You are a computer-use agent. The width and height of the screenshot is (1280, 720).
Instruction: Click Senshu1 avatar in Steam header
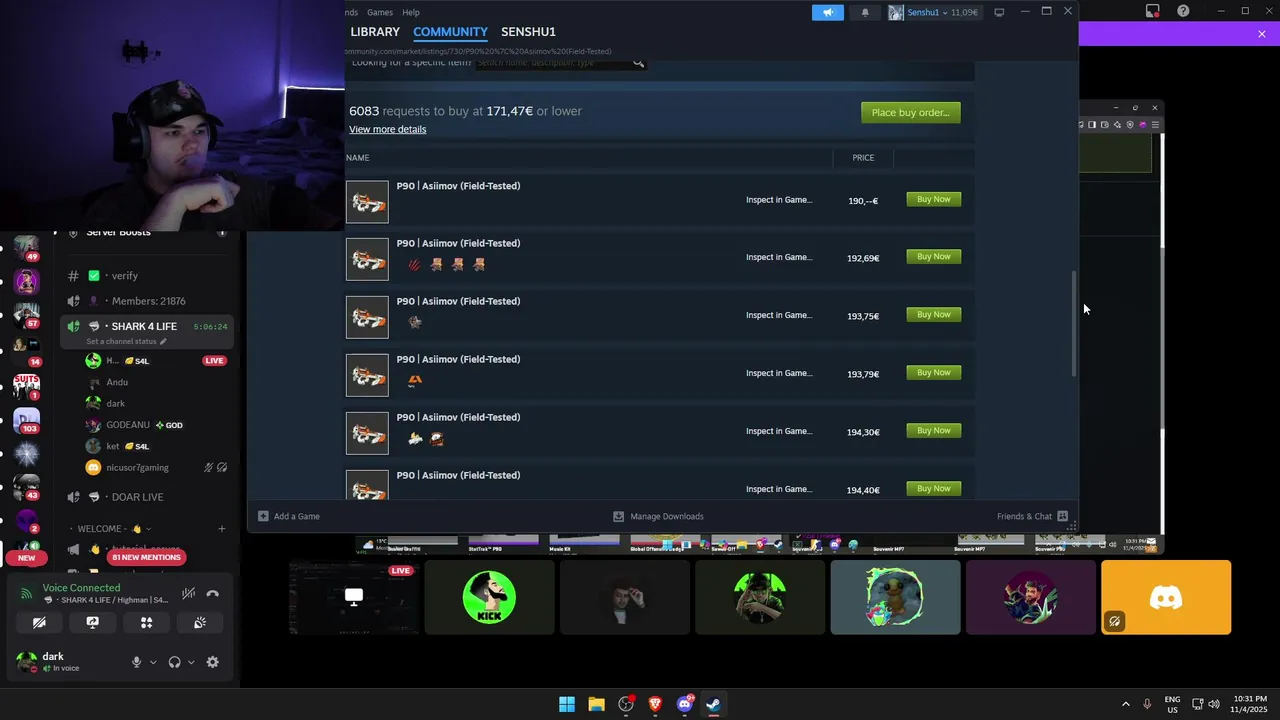click(x=896, y=12)
